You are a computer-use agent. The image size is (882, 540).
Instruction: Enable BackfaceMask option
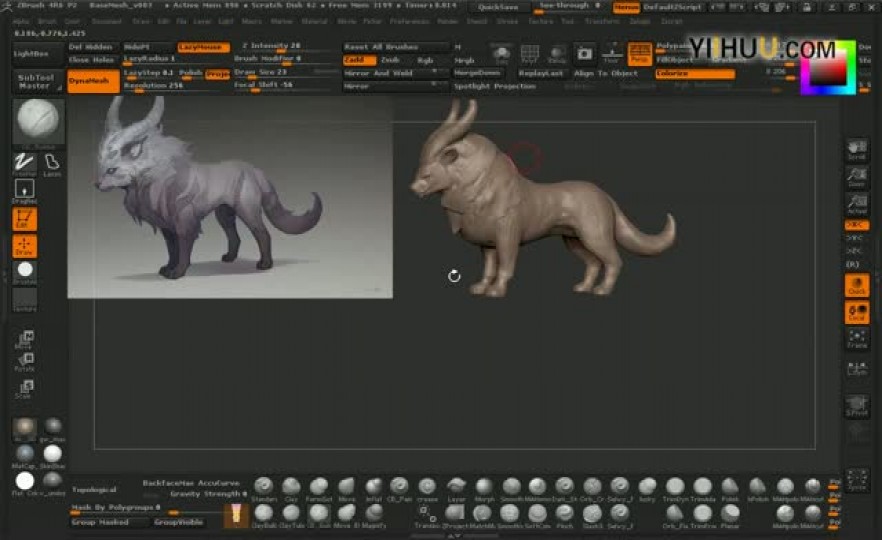[168, 483]
